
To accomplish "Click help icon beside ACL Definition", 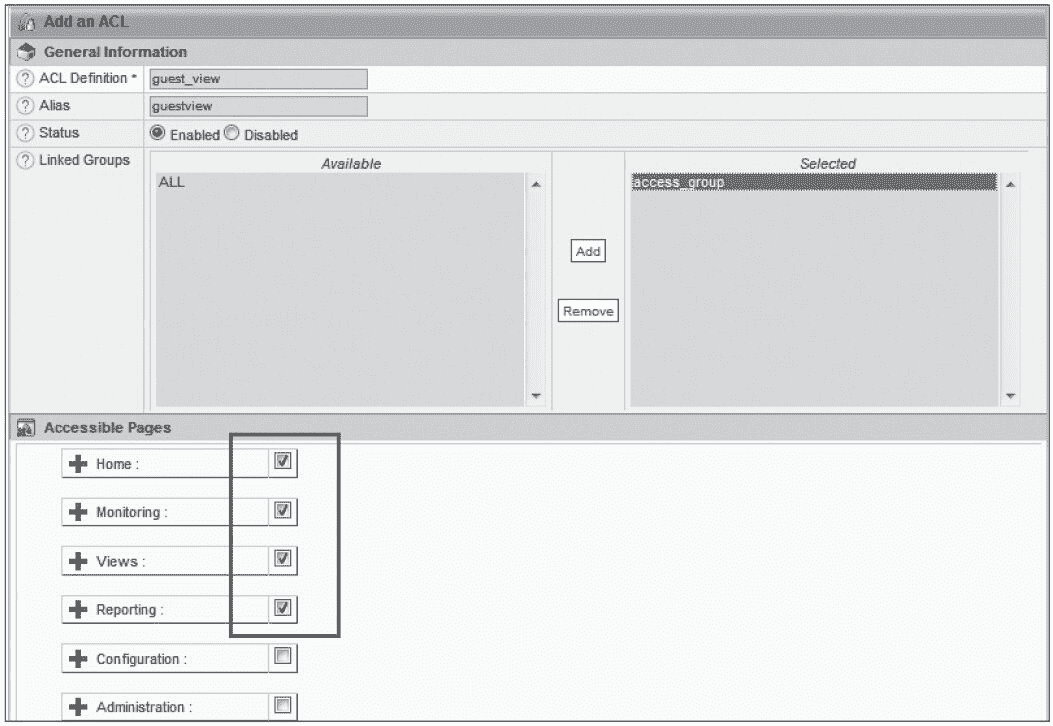I will 24,79.
